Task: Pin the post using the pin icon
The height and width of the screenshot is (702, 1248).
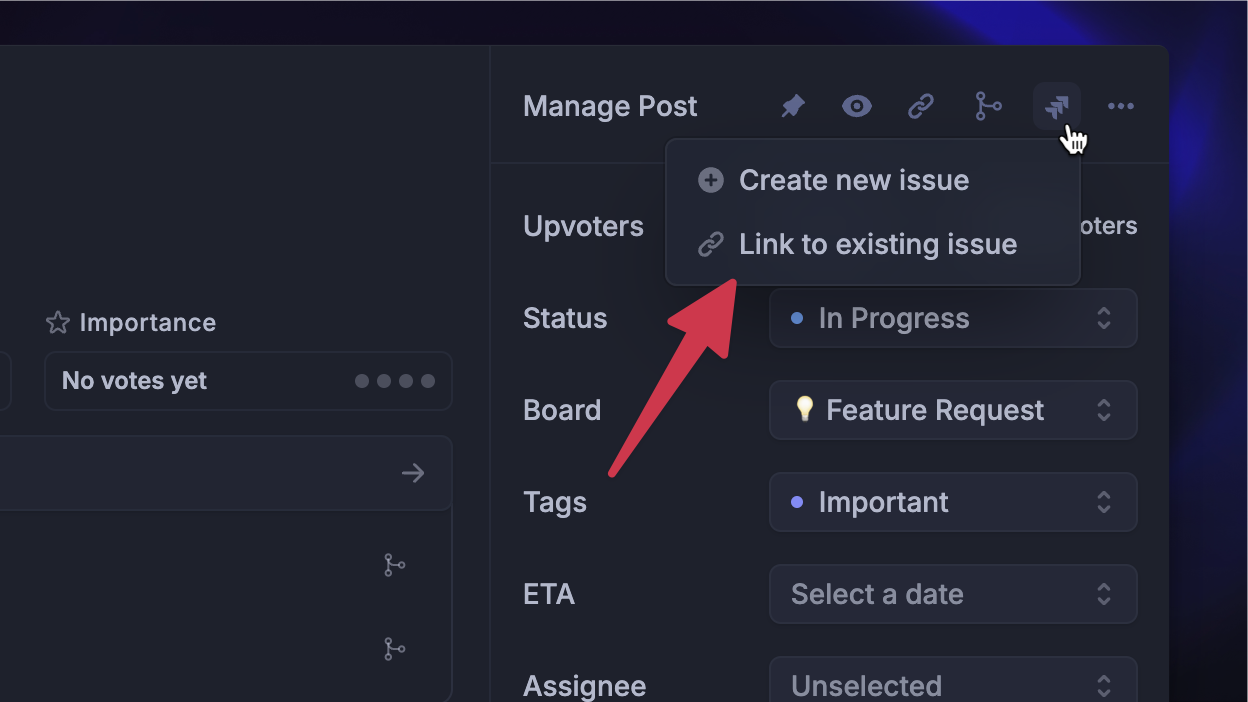Action: [x=792, y=106]
